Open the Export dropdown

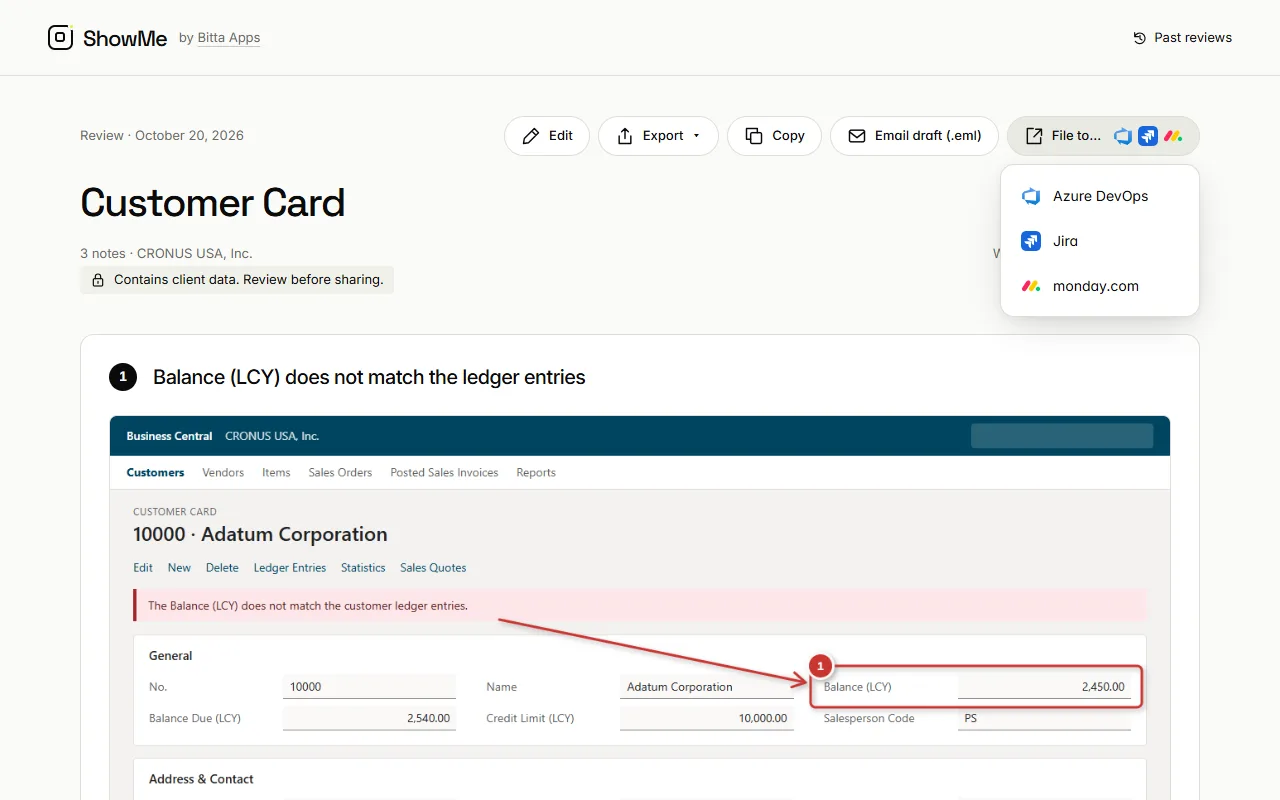click(658, 136)
